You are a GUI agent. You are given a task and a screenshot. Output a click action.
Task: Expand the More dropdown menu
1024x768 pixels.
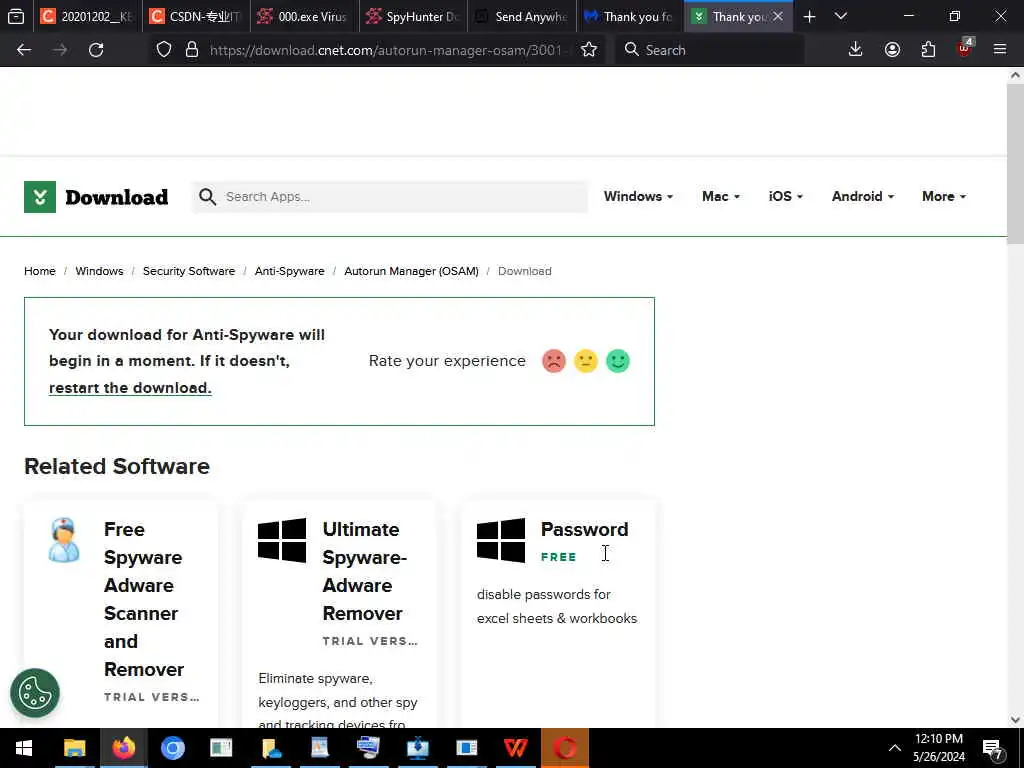tap(944, 197)
